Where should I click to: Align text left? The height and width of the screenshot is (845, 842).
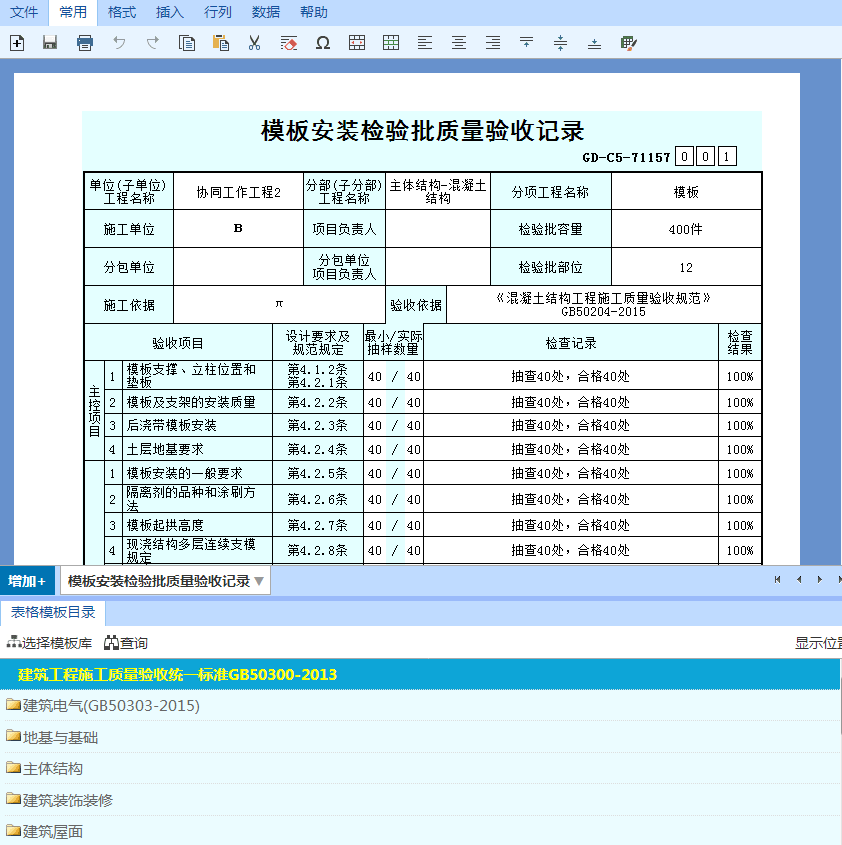424,43
